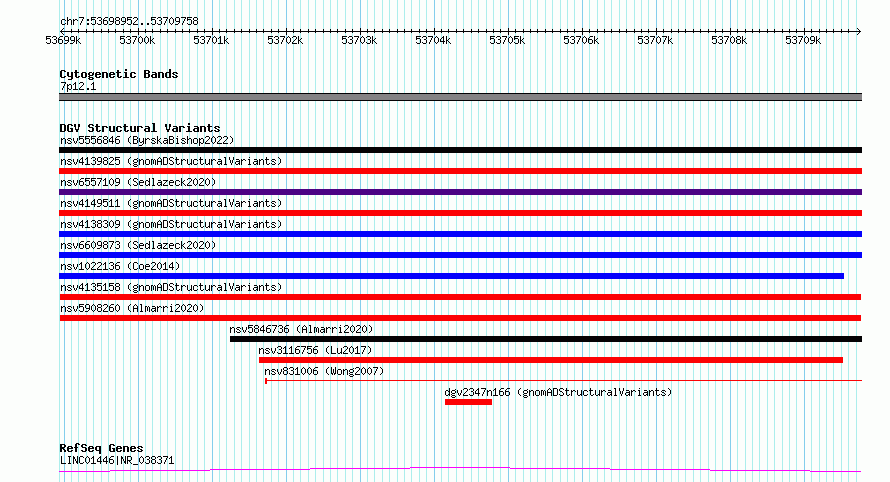This screenshot has height=482, width=890.
Task: Click the 53700k ruler tick label
Action: pos(137,40)
